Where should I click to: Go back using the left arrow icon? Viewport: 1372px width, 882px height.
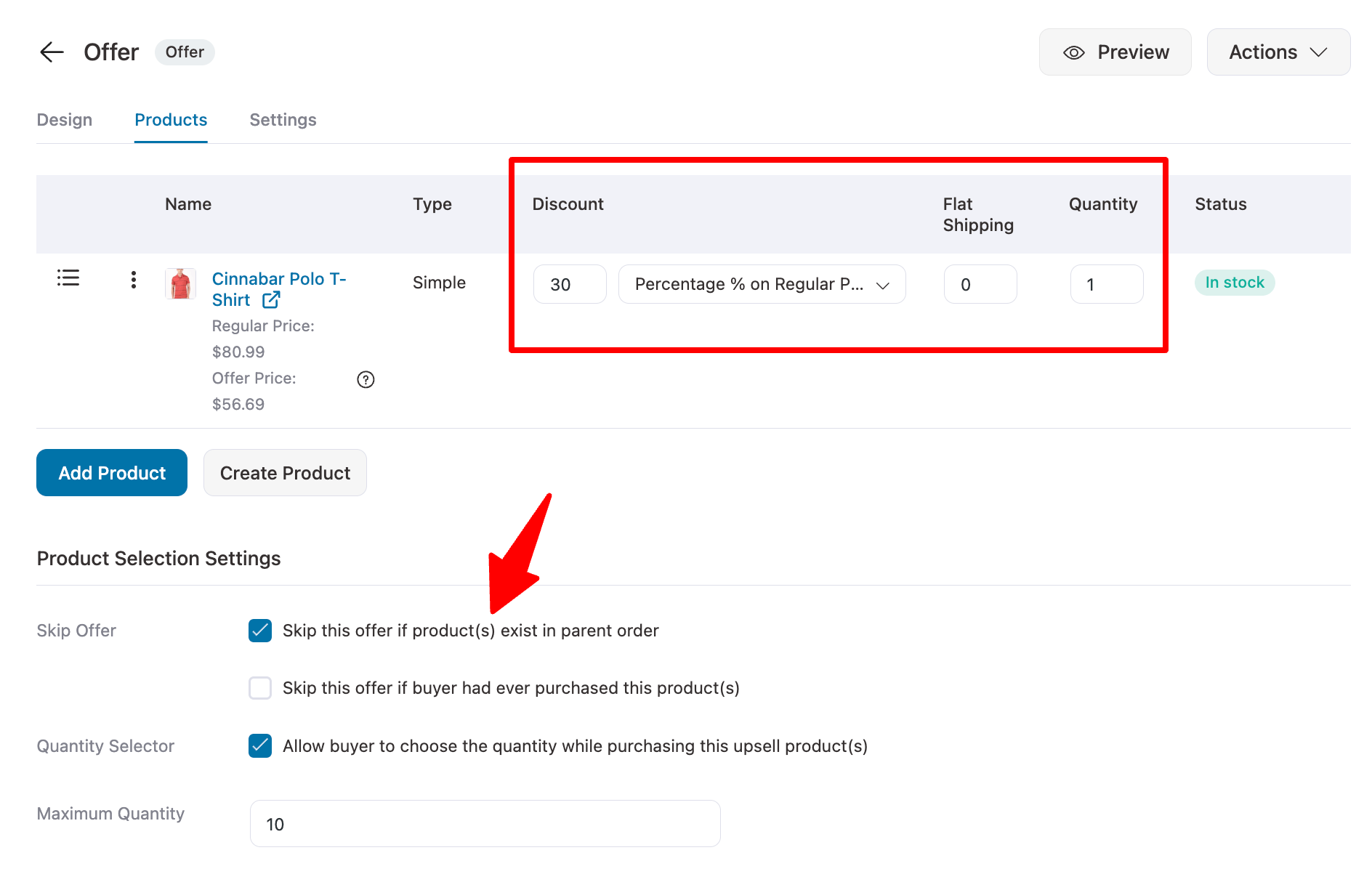(x=52, y=52)
